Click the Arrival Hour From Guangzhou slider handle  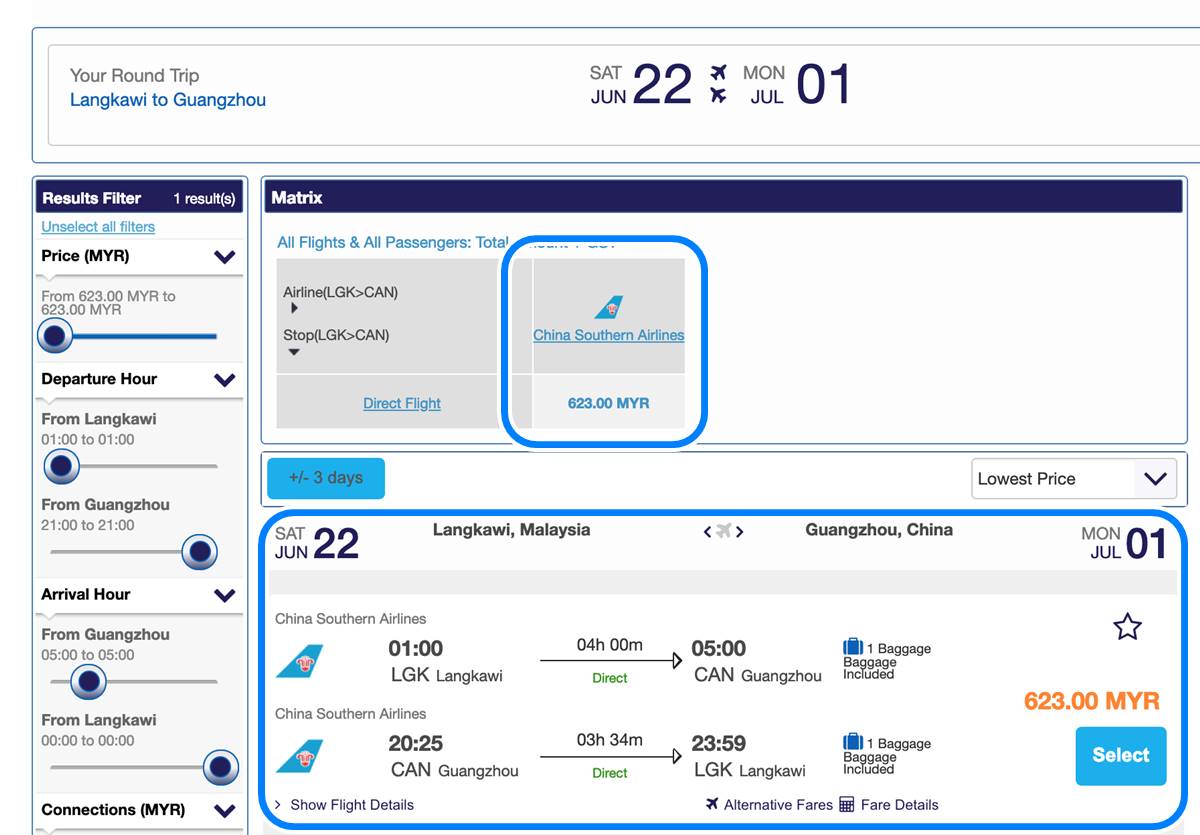coord(89,682)
